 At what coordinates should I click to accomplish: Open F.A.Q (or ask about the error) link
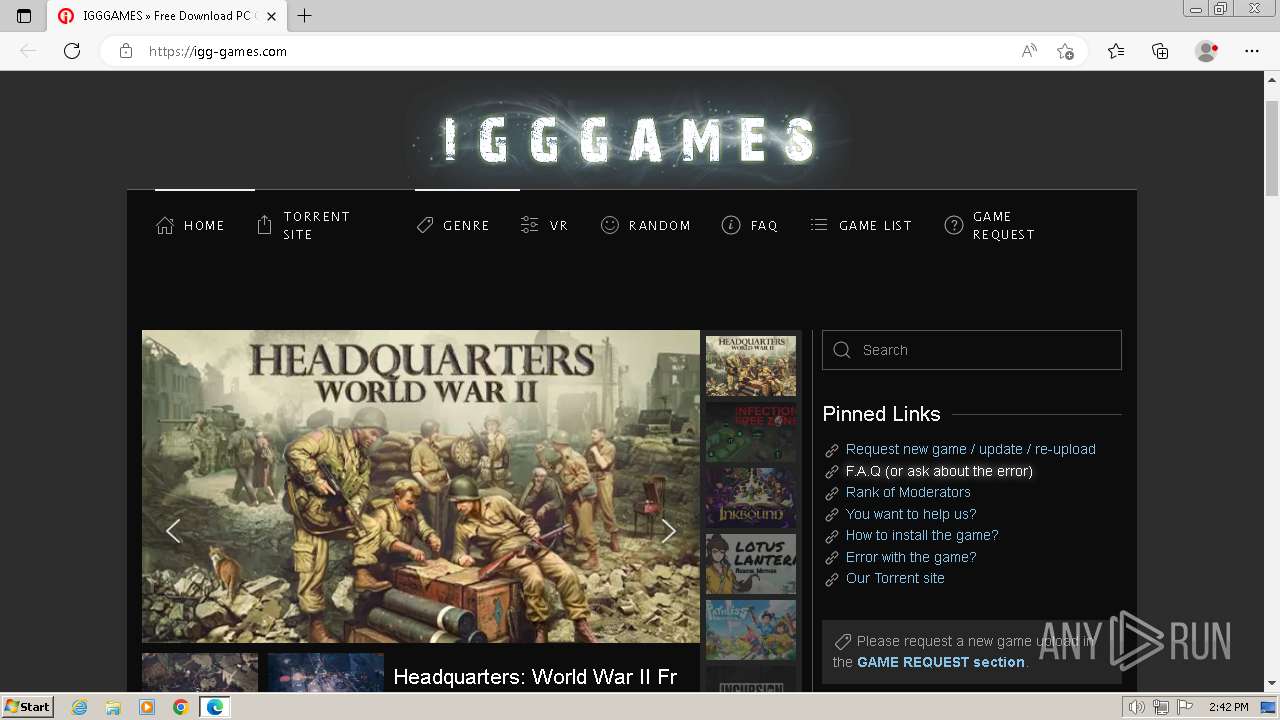tap(939, 471)
